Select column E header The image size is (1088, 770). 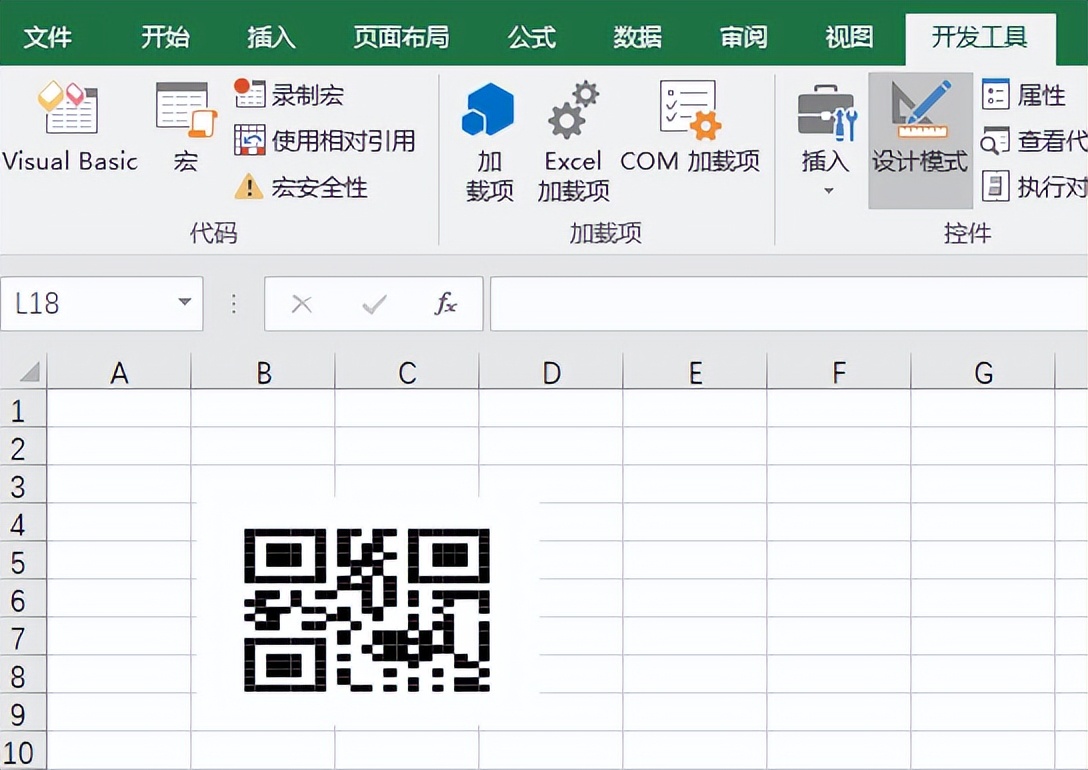pyautogui.click(x=695, y=373)
